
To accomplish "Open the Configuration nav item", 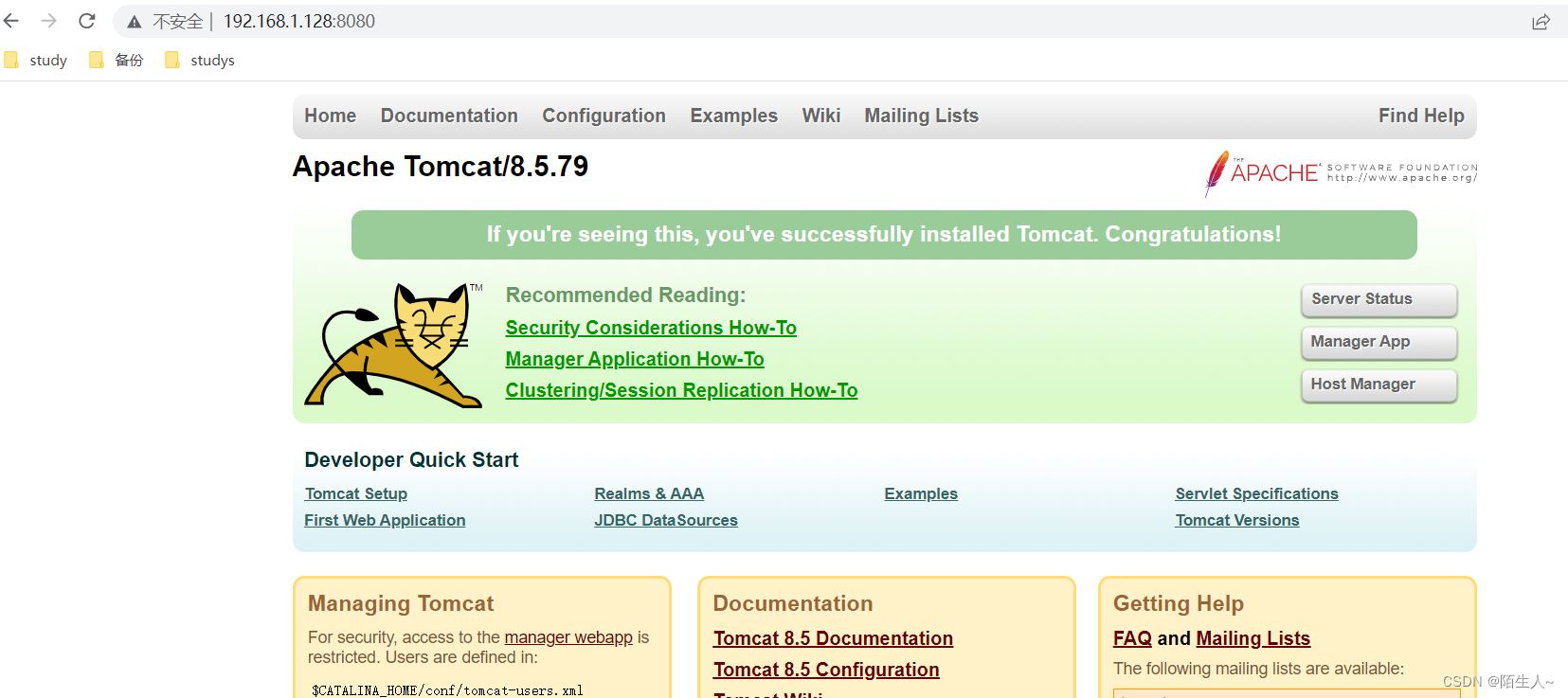I will click(604, 116).
